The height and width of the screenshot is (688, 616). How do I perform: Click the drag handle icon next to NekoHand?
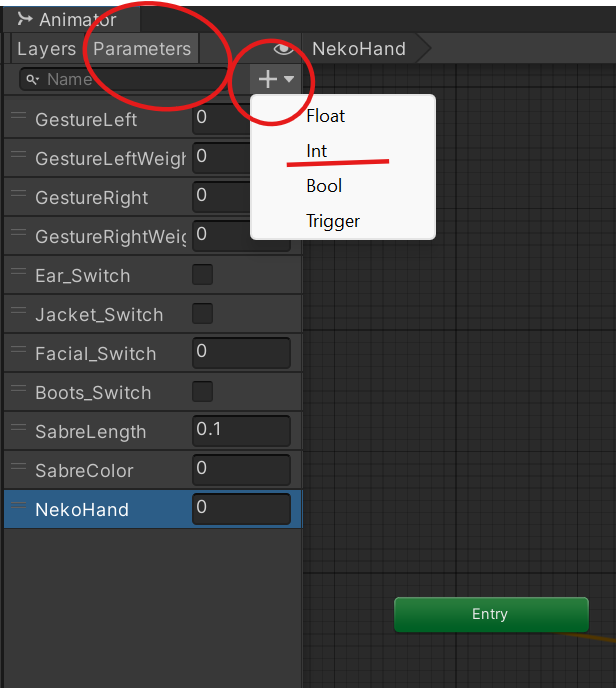(x=18, y=506)
